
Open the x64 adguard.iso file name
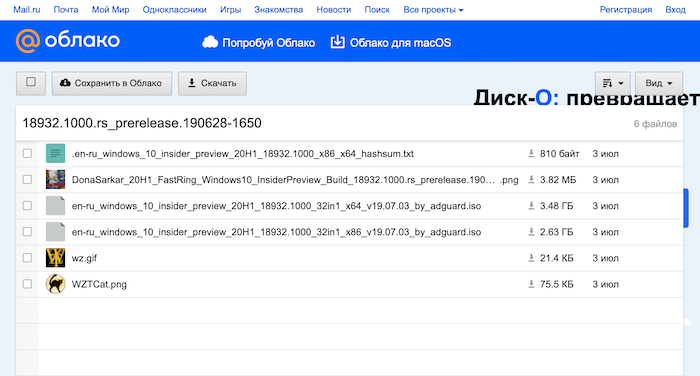click(x=276, y=206)
